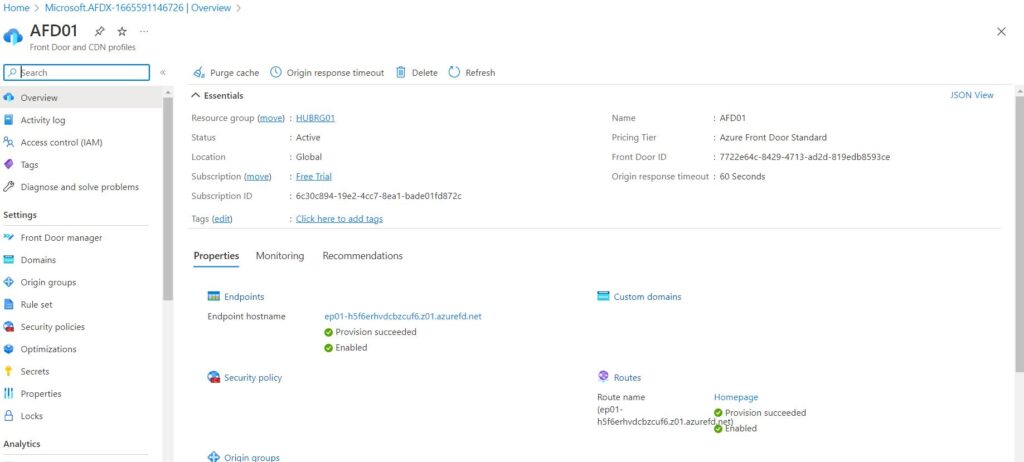
Task: Click the edit link beside Tags
Action: (x=222, y=219)
